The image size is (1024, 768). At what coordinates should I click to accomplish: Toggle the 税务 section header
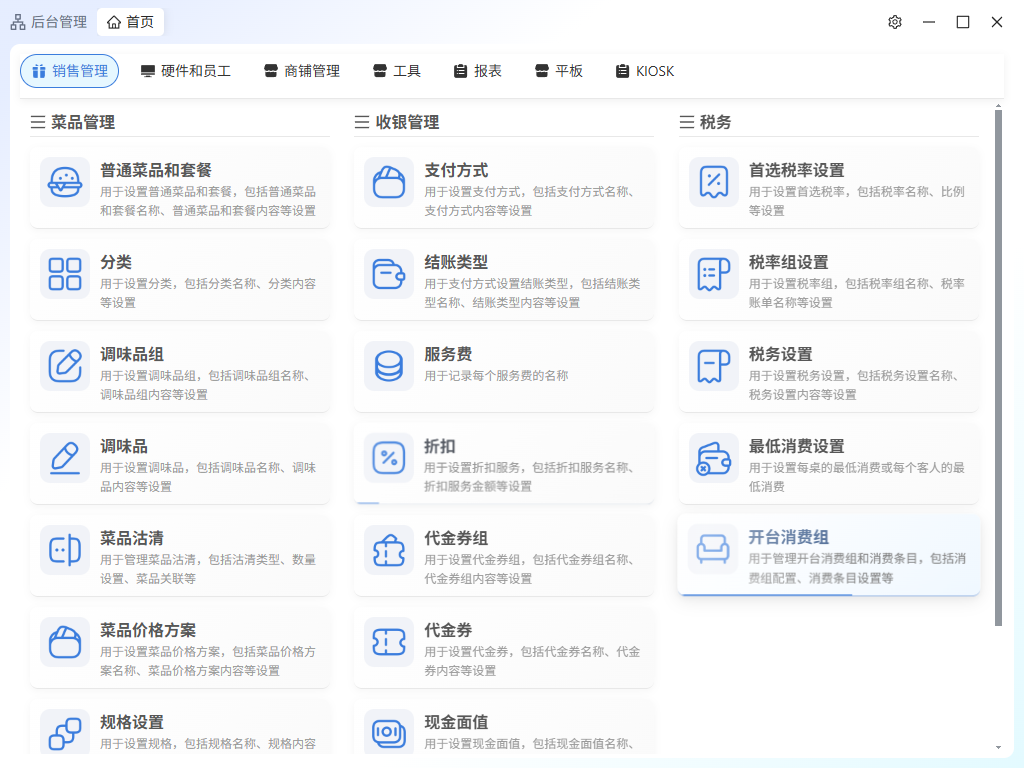point(706,122)
